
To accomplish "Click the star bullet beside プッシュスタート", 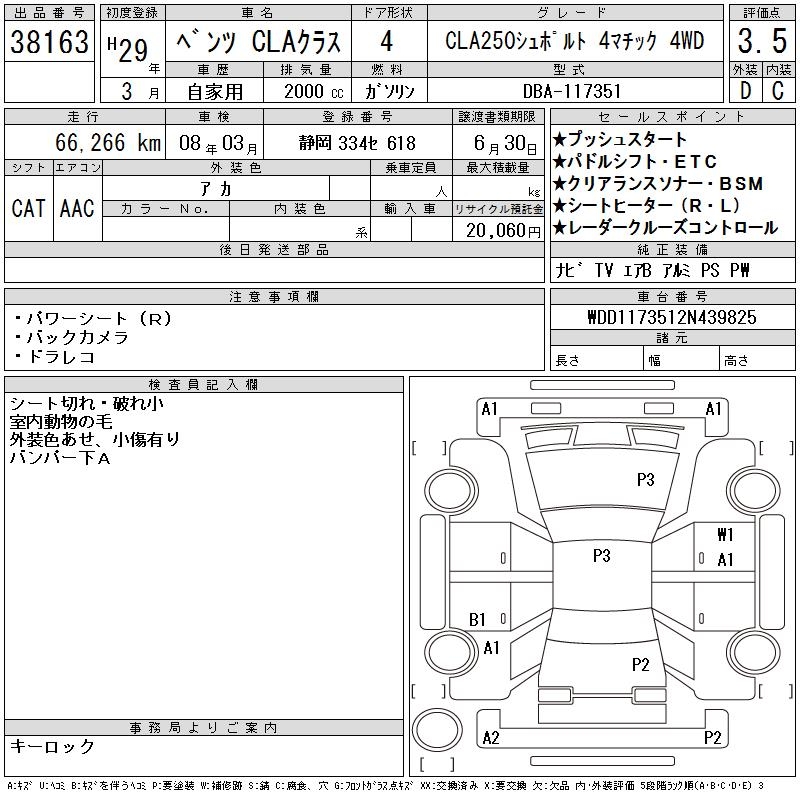I will click(x=559, y=139).
